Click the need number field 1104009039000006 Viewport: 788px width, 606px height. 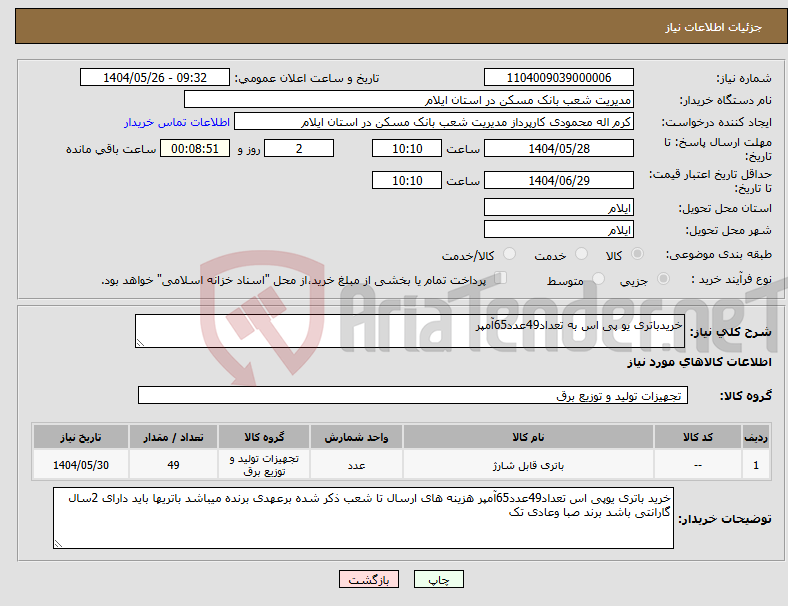pyautogui.click(x=558, y=77)
